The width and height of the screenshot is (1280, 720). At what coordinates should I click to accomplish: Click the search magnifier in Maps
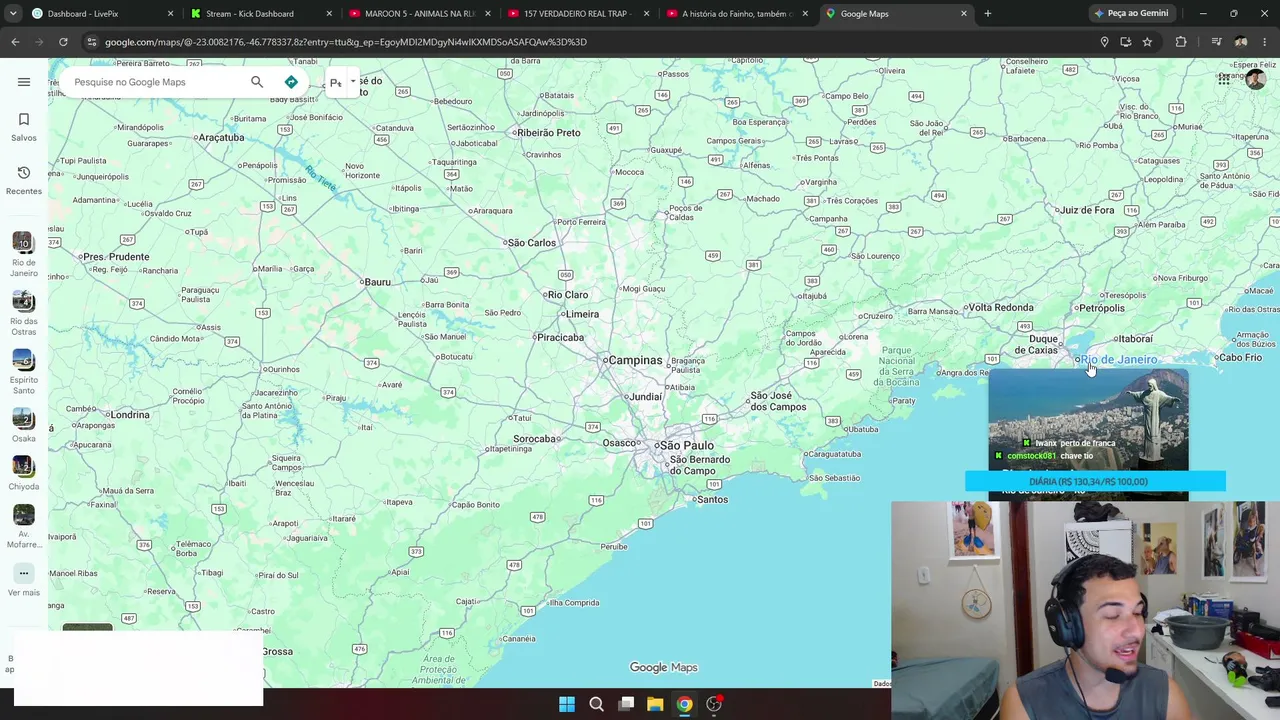(x=257, y=82)
